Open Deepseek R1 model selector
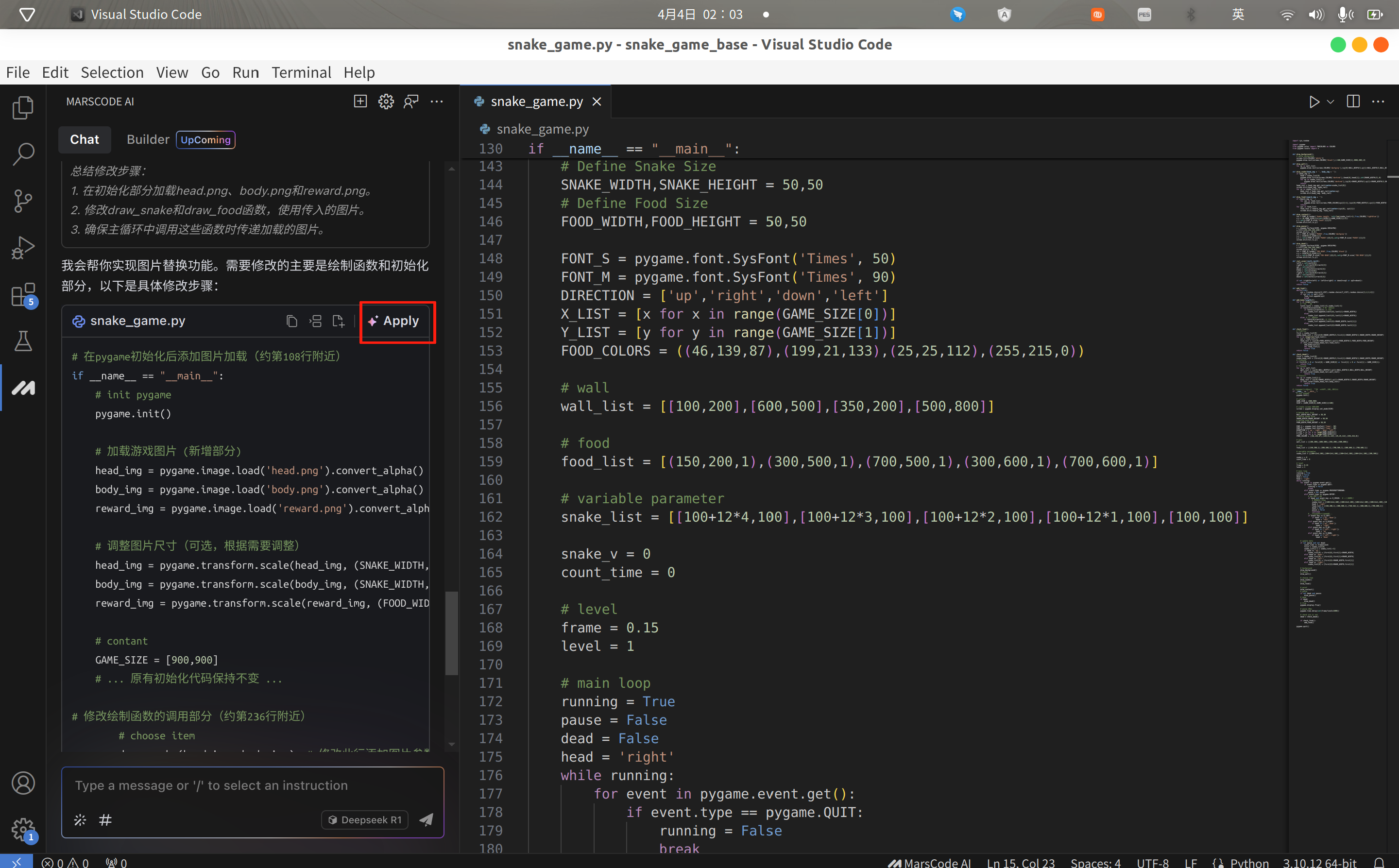This screenshot has width=1399, height=868. click(365, 820)
